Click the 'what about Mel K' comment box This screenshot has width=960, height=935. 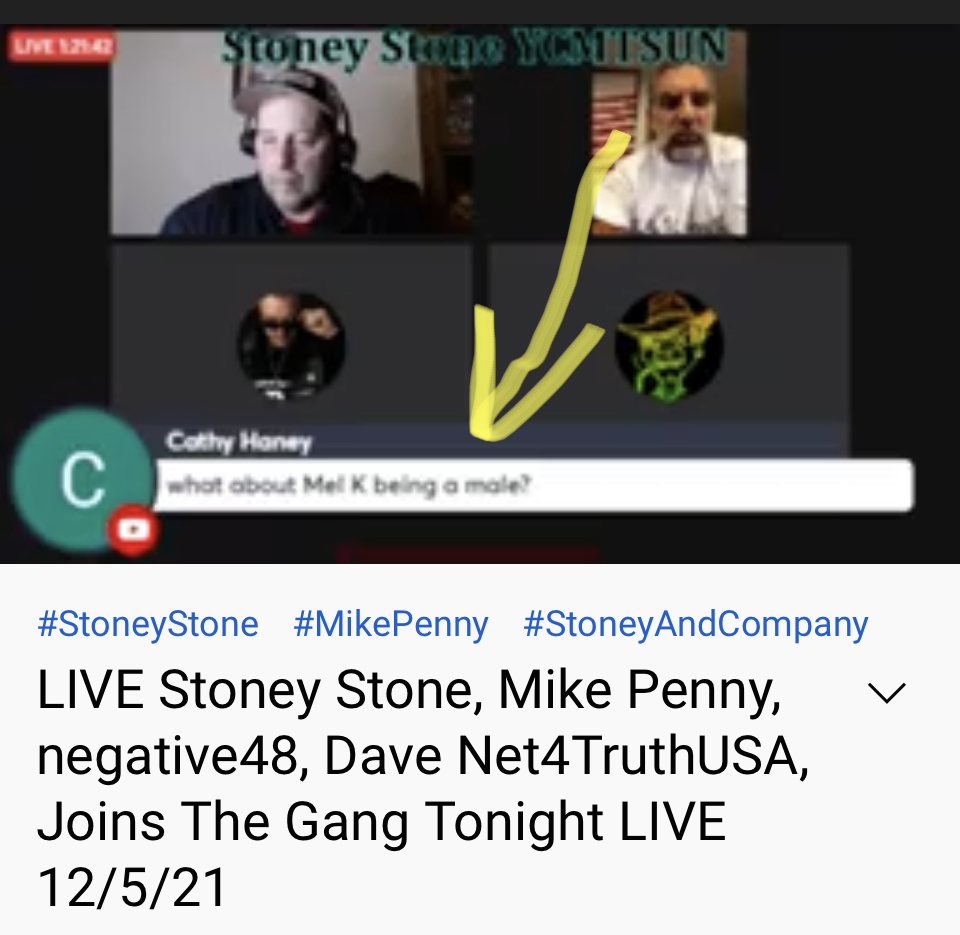coord(534,486)
